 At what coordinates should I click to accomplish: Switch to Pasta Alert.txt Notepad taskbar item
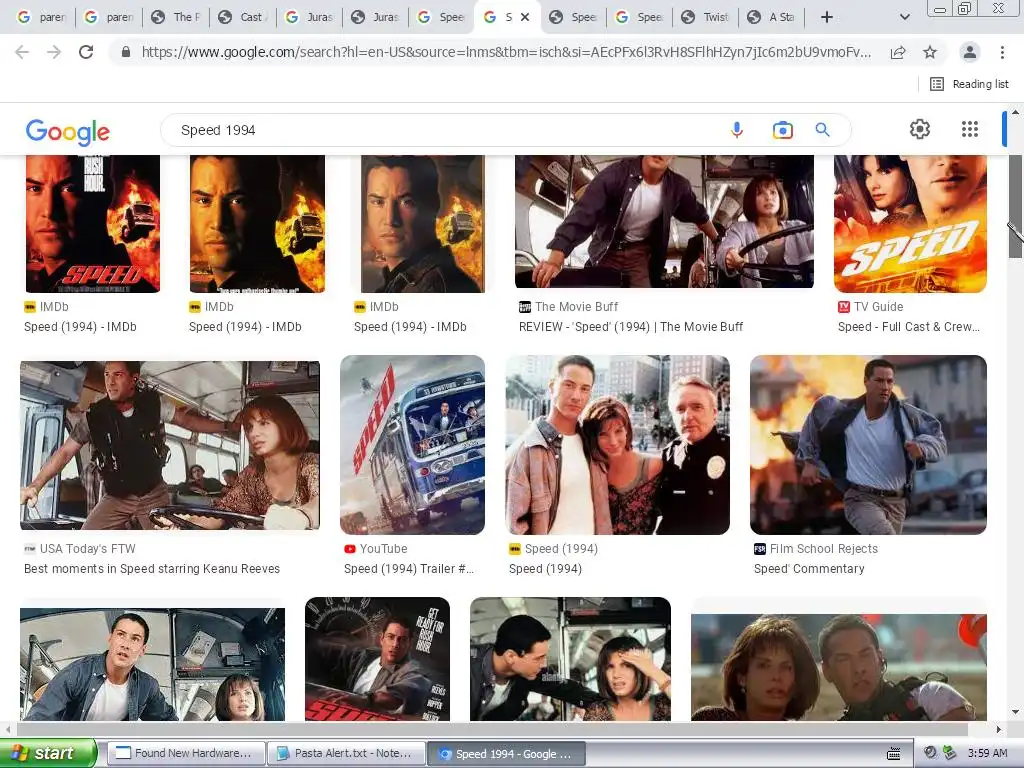coord(346,753)
